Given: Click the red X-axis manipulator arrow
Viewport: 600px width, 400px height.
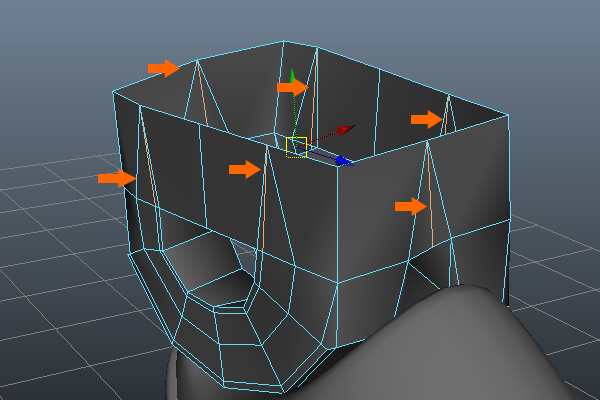Looking at the screenshot, I should pos(347,130).
